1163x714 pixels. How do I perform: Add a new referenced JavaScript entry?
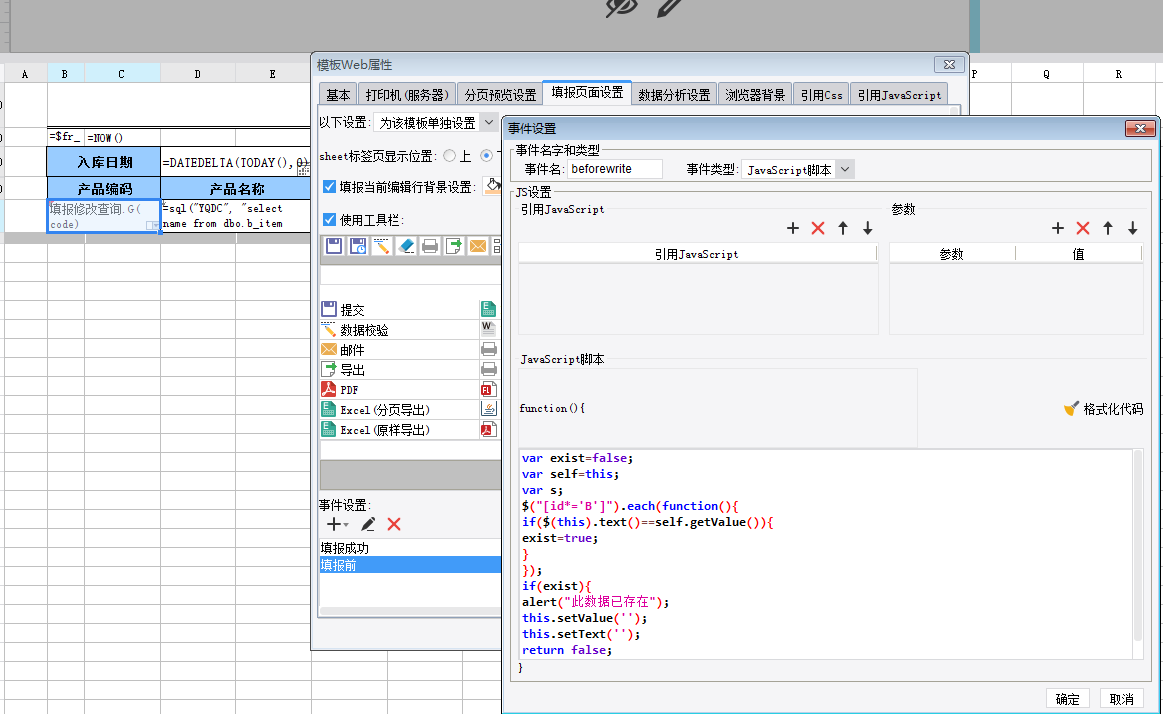[x=793, y=228]
